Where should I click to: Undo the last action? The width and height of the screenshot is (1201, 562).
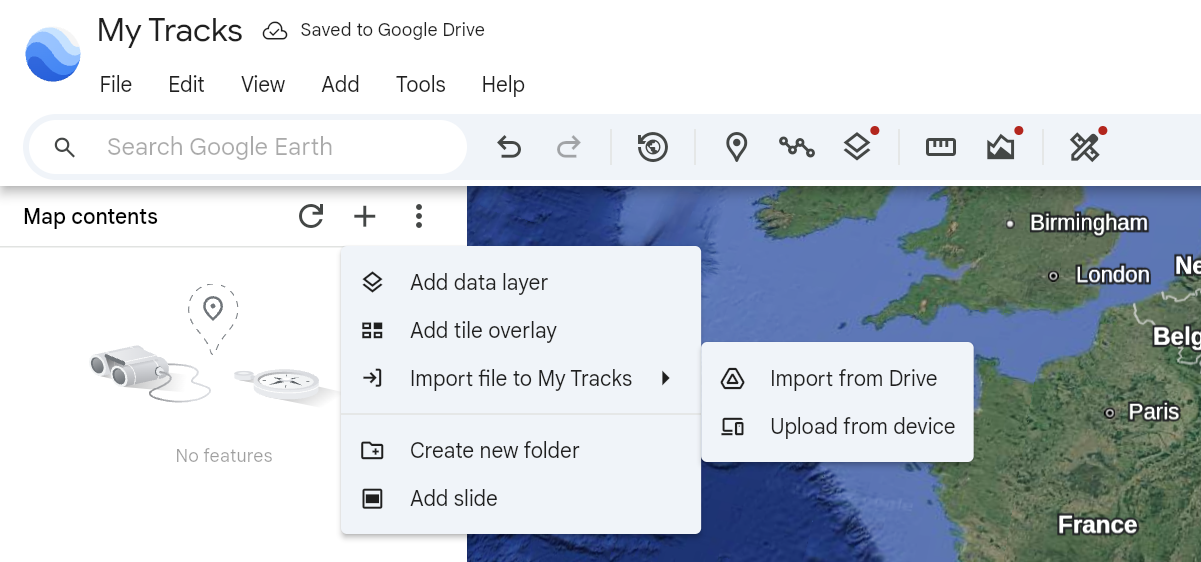click(509, 148)
